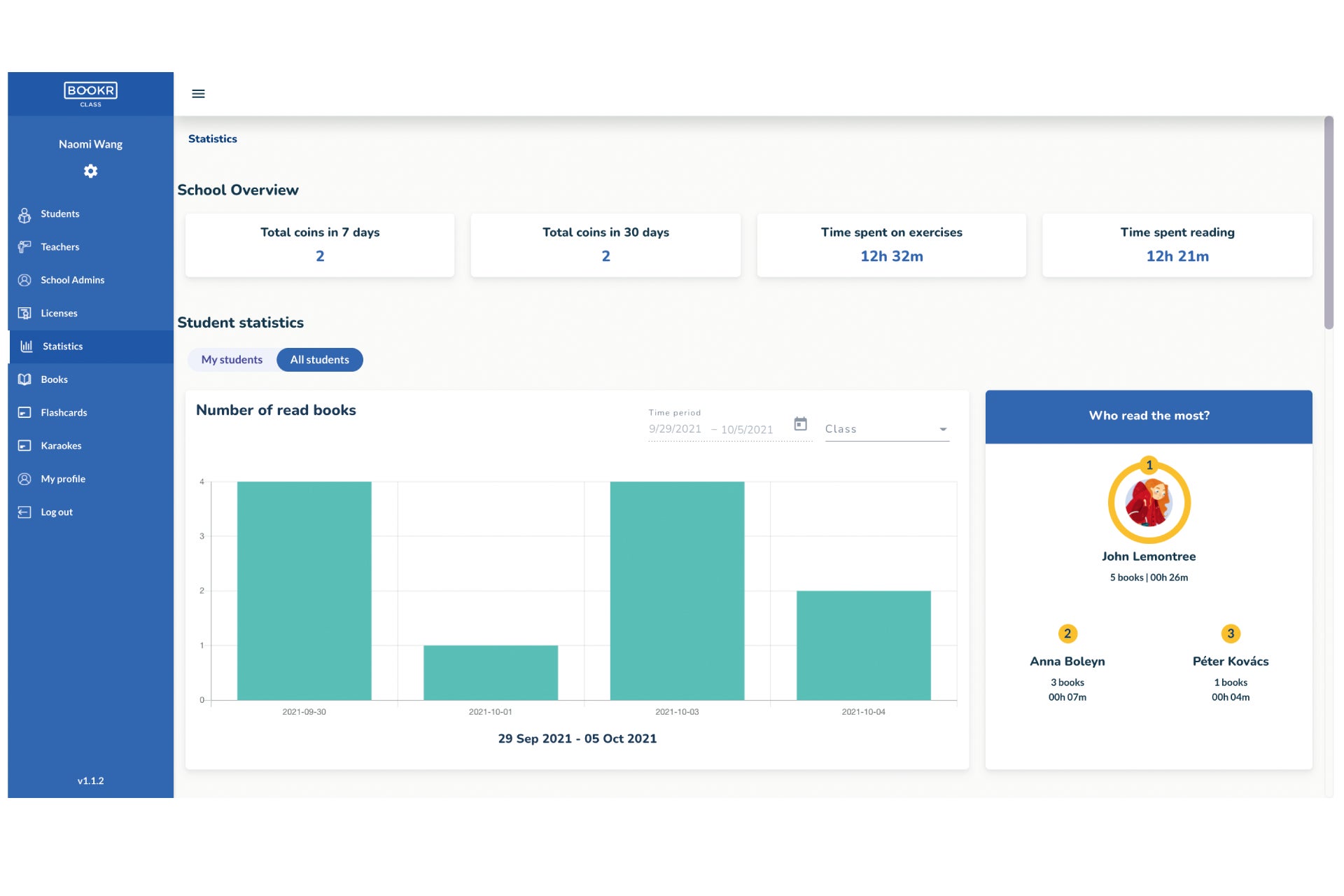Viewport: 1344px width, 896px height.
Task: Open the Flashcards menu item
Action: 64,413
